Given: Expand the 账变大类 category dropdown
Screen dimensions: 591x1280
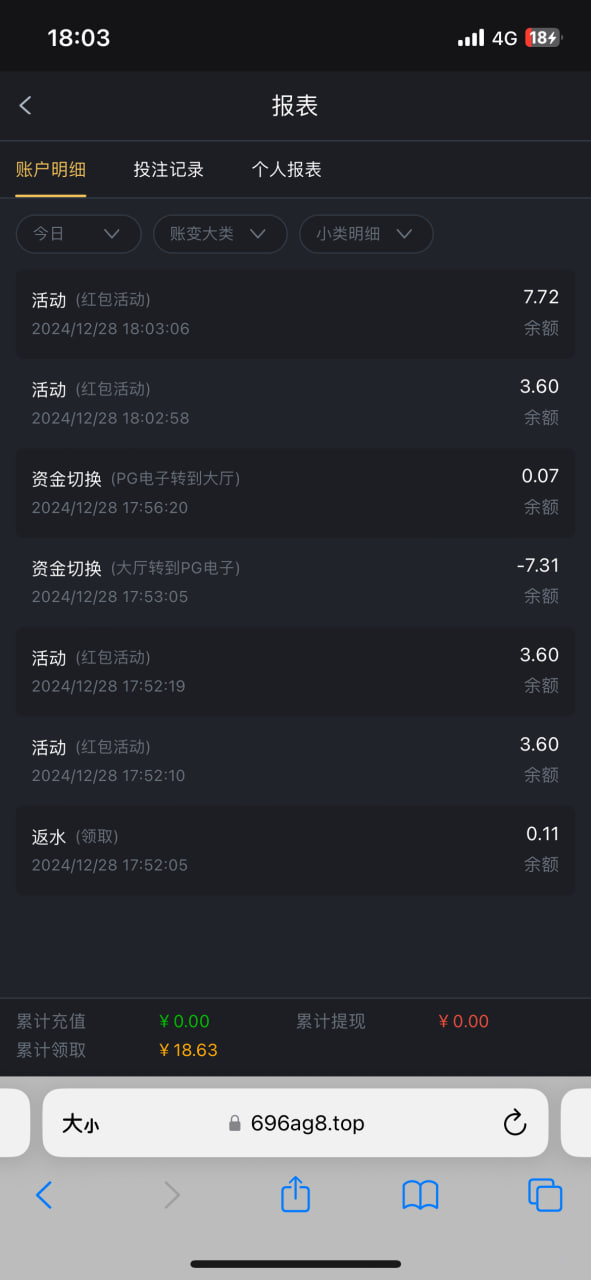Looking at the screenshot, I should tap(220, 233).
